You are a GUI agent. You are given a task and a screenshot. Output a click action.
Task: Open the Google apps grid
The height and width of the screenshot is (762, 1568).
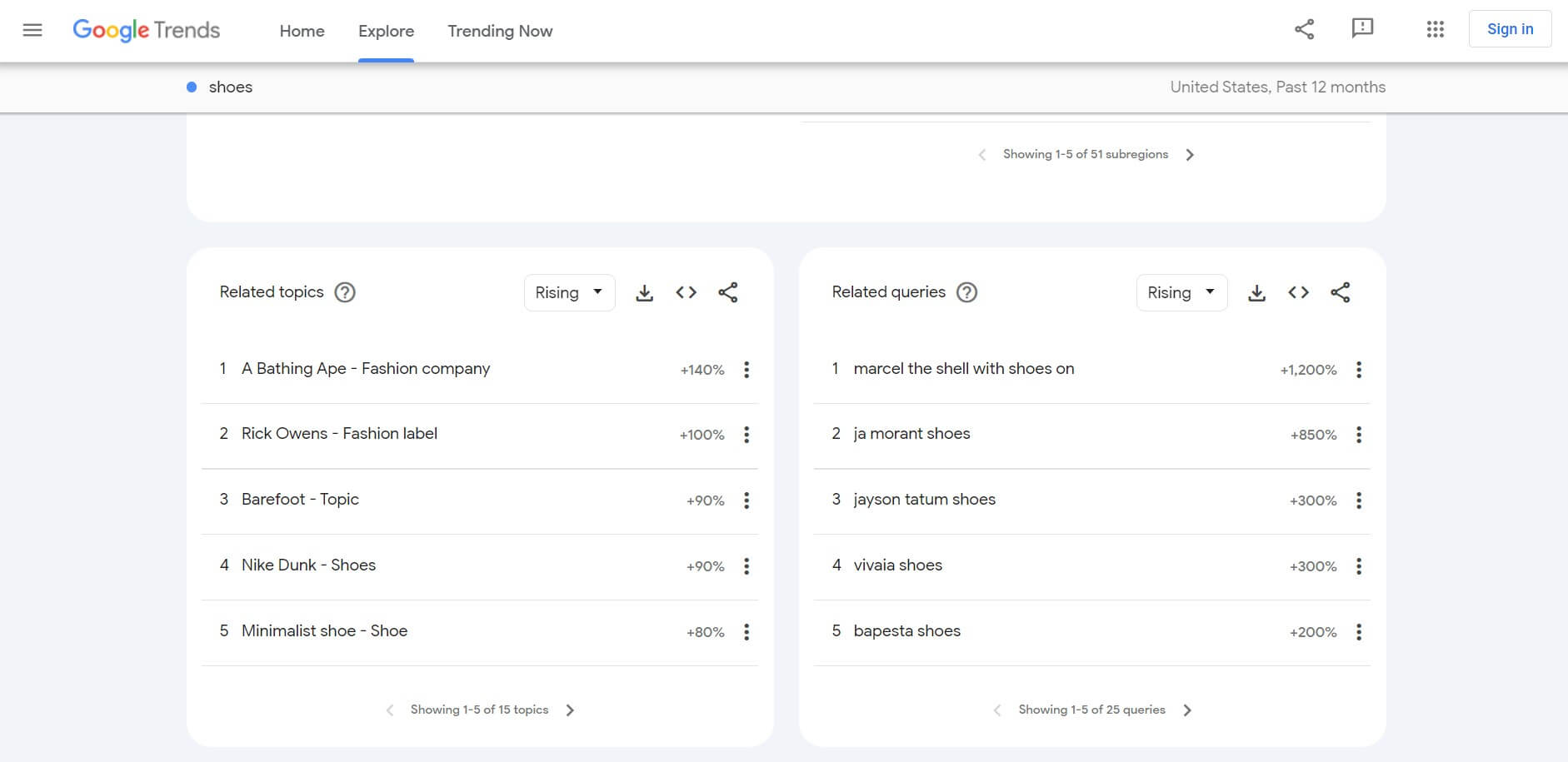(x=1435, y=29)
